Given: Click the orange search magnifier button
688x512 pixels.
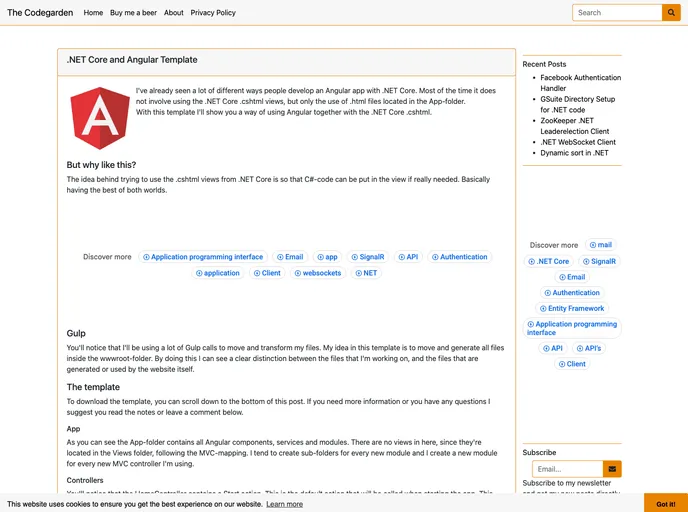Looking at the screenshot, I should (x=671, y=13).
